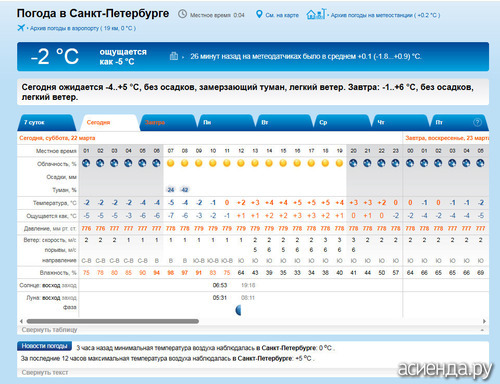Open the airport weather archive link
The image size is (500, 384).
(x=83, y=28)
